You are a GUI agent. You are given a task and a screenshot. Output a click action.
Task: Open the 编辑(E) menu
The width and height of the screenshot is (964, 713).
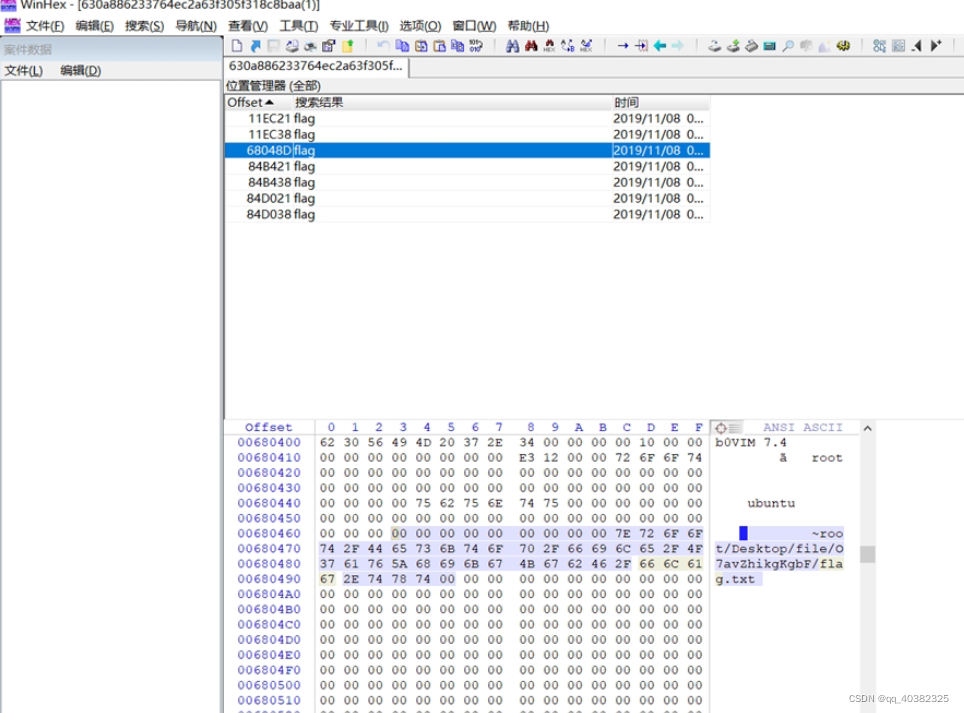point(95,26)
